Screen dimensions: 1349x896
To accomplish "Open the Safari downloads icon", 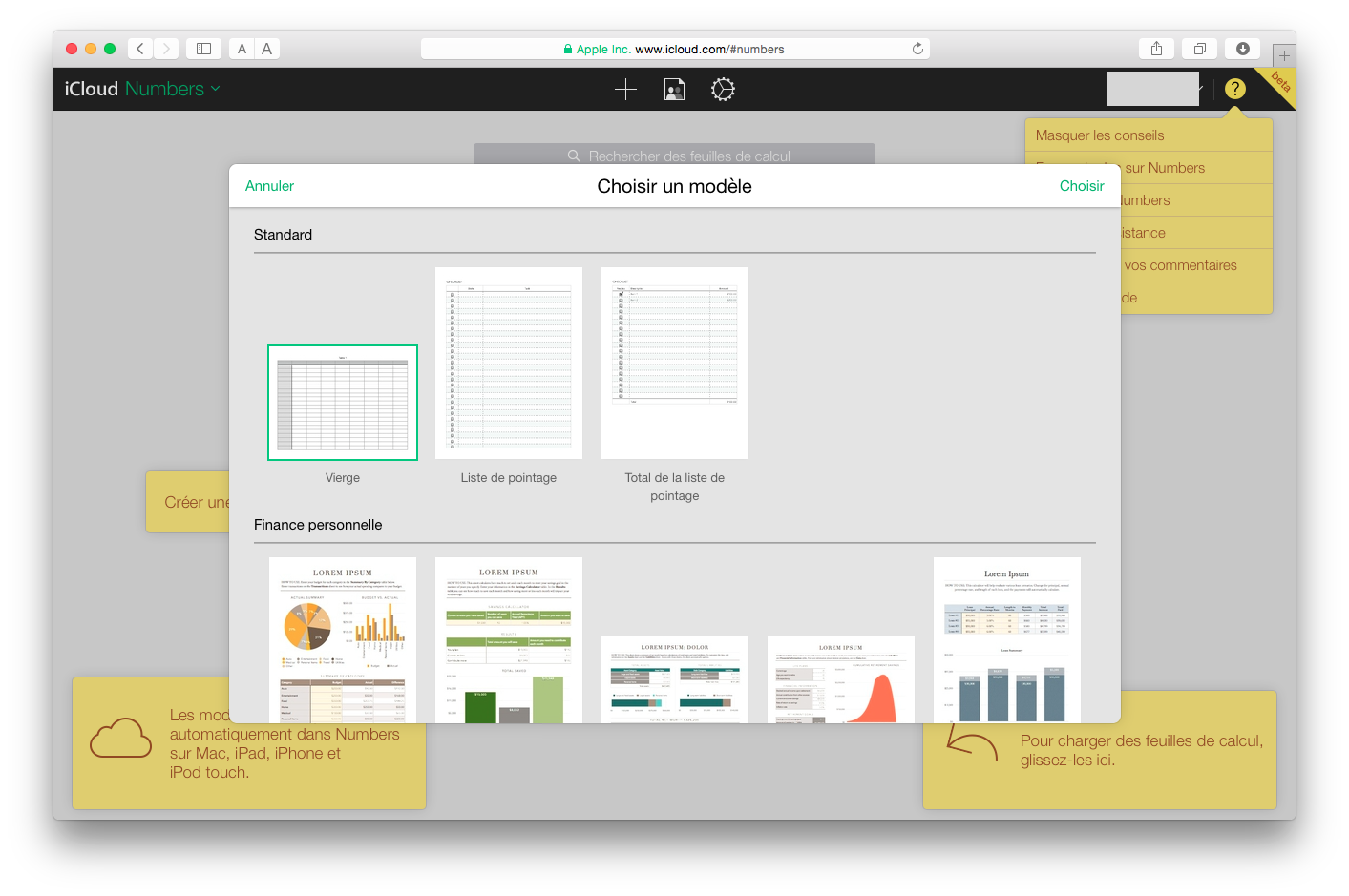I will click(x=1242, y=49).
